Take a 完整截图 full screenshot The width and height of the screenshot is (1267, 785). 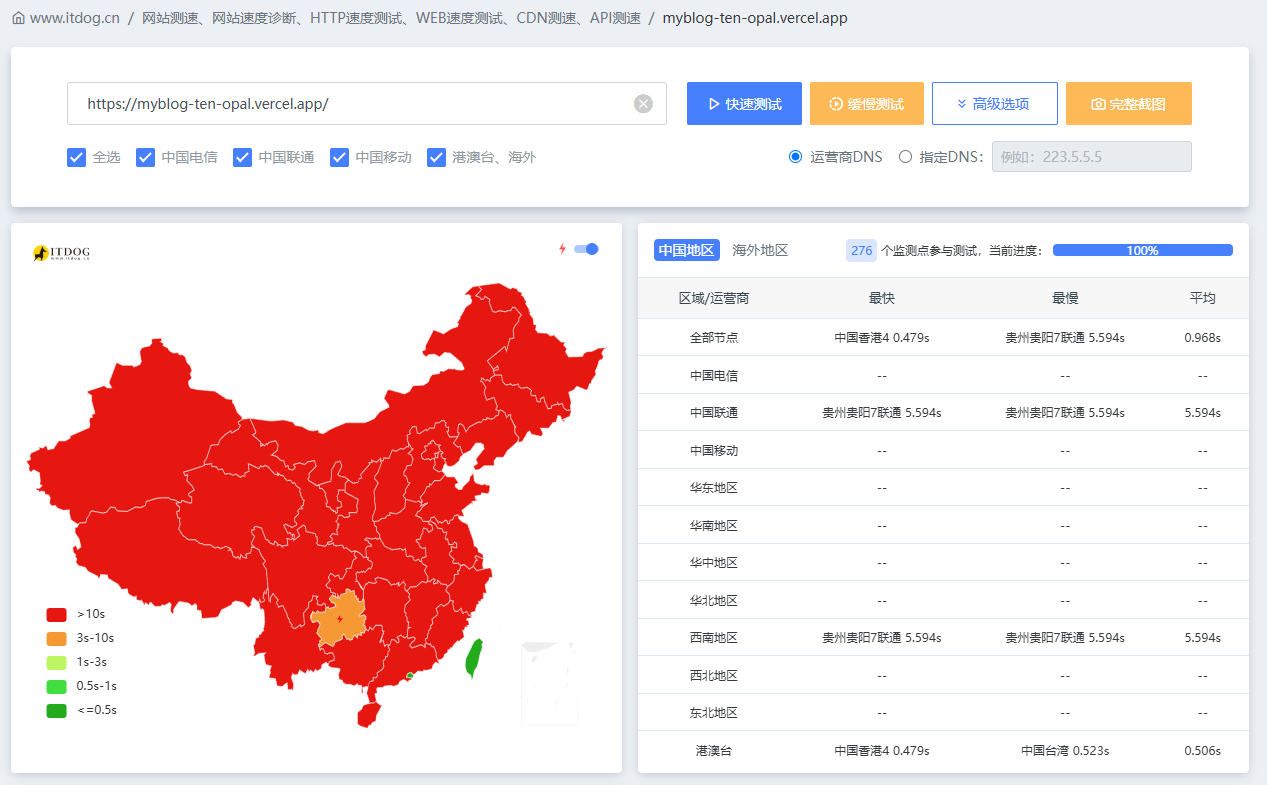pyautogui.click(x=1128, y=104)
